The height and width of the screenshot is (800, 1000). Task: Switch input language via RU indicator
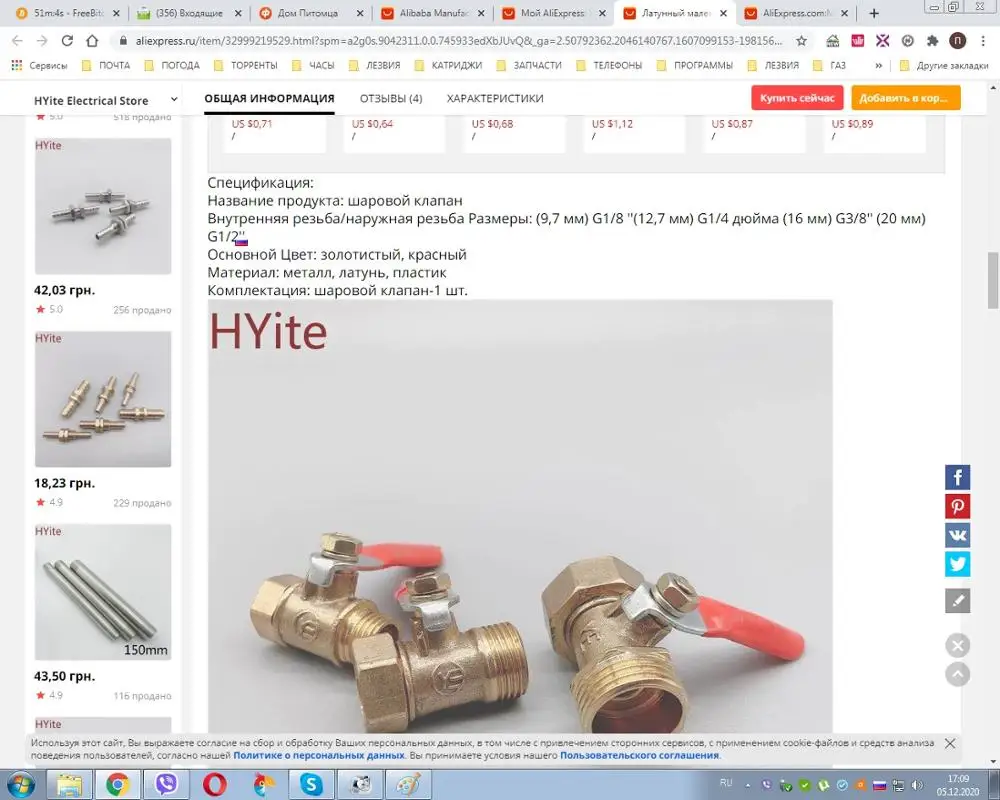tap(726, 783)
